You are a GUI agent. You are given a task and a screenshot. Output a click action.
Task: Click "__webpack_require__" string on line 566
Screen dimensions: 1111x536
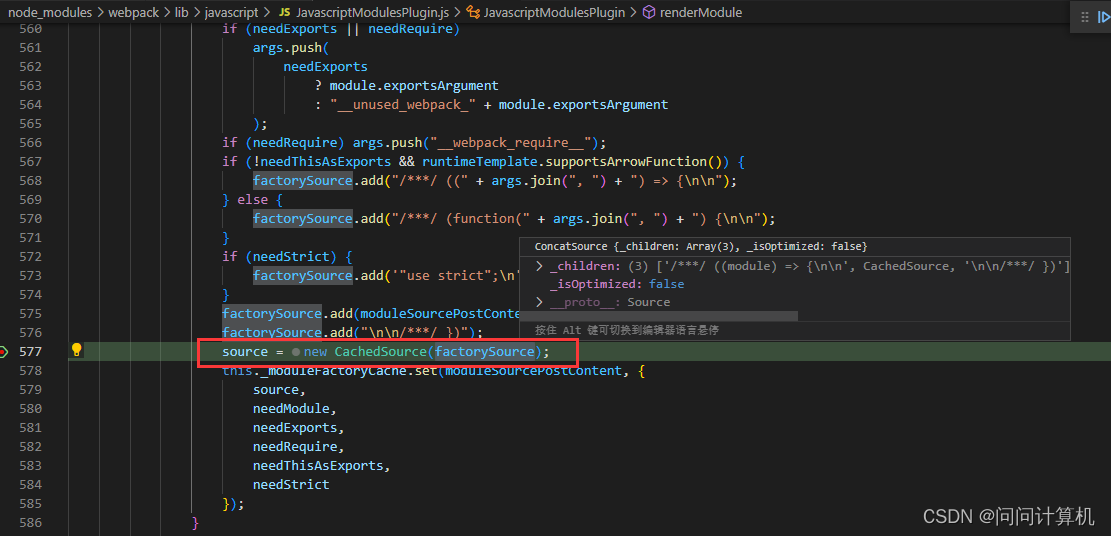click(x=509, y=143)
